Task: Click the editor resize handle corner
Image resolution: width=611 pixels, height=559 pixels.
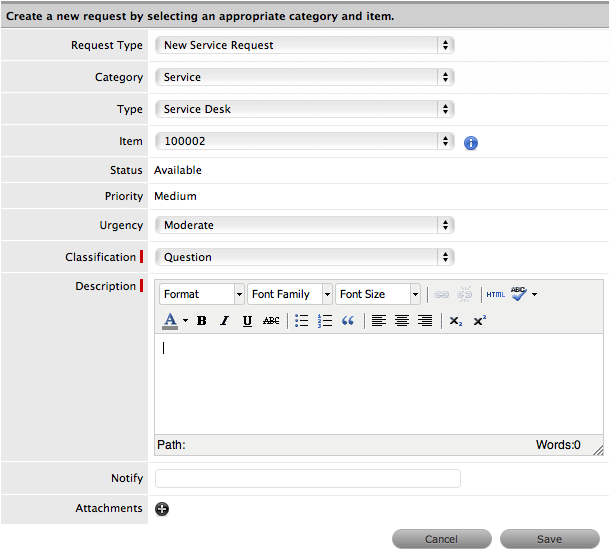Action: [598, 450]
